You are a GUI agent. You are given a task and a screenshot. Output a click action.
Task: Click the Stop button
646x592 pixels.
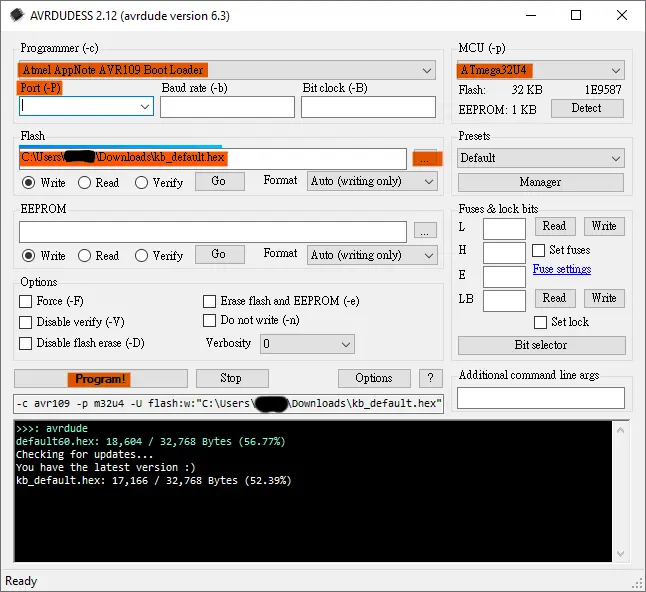click(232, 379)
